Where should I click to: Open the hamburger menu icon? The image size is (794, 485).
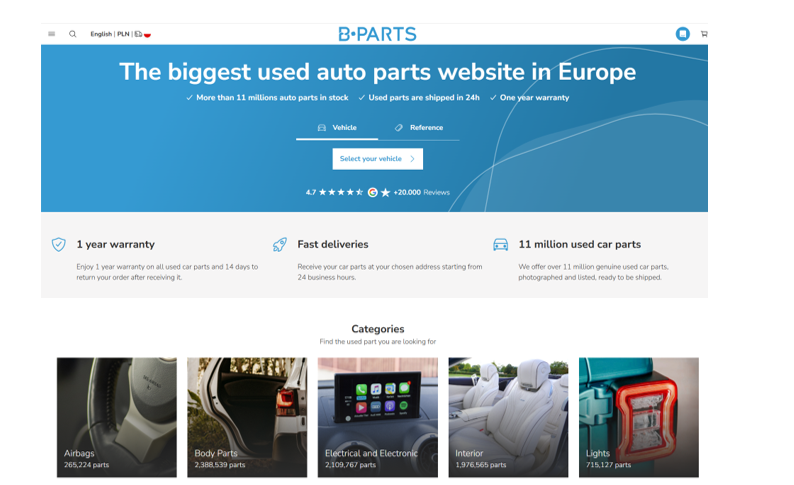point(52,34)
